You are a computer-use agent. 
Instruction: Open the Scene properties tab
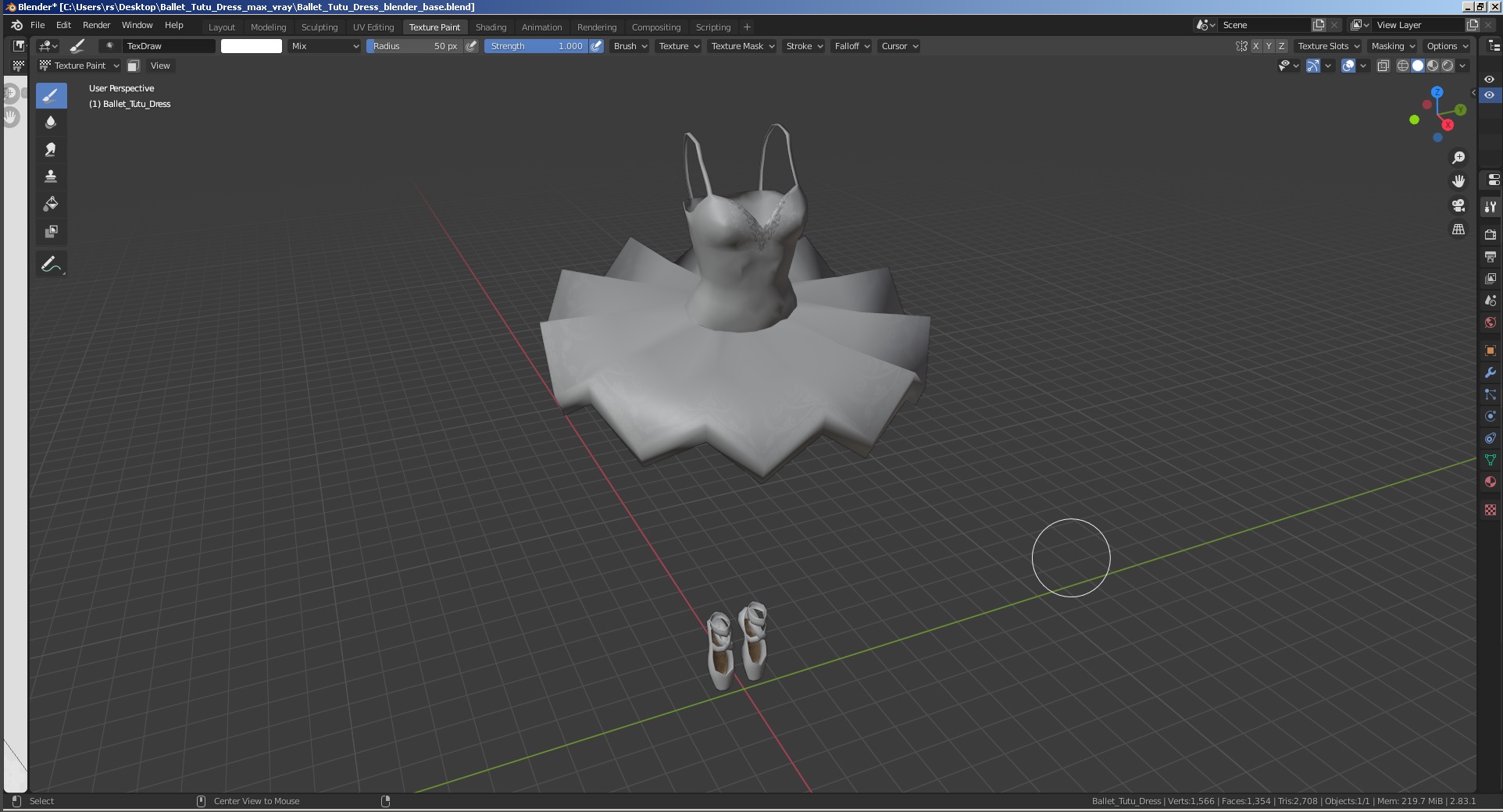(1491, 300)
